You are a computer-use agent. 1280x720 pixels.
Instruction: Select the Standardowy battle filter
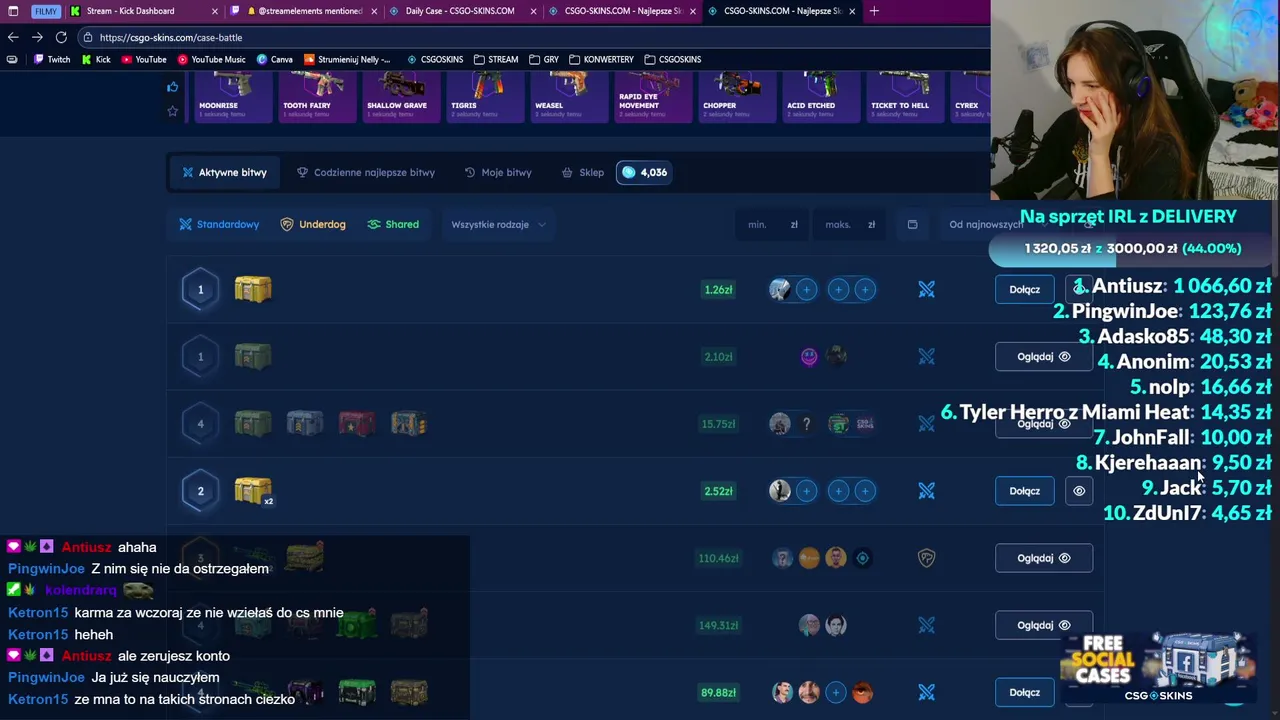point(219,224)
